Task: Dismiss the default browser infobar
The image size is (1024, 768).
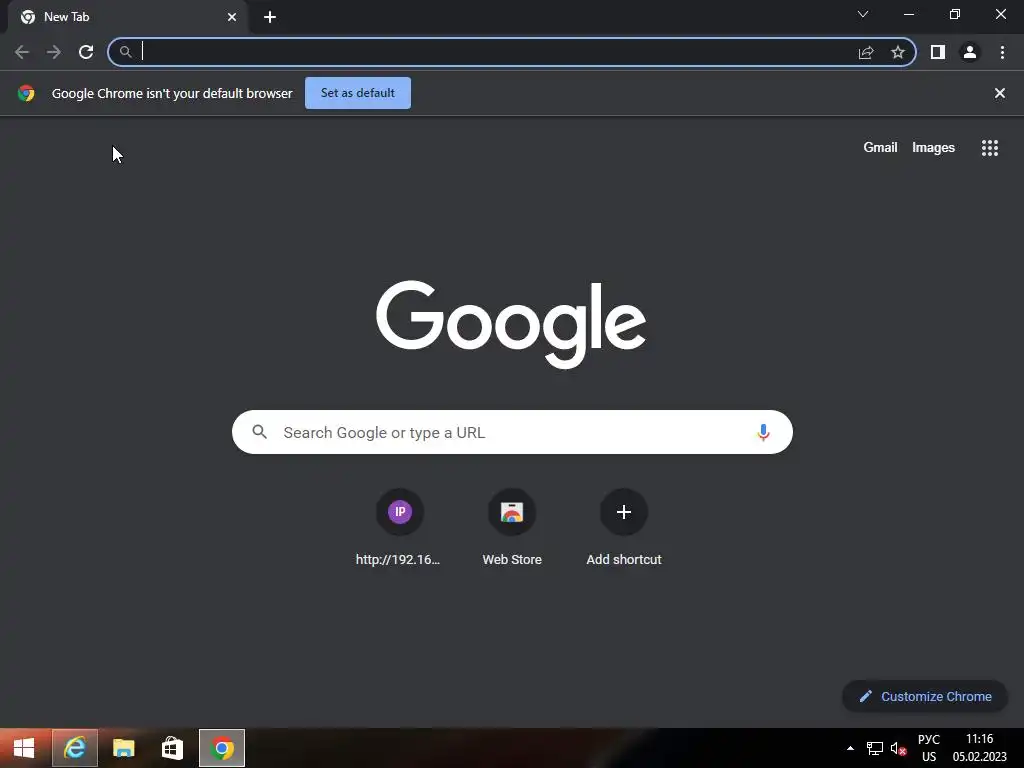Action: coord(1000,93)
